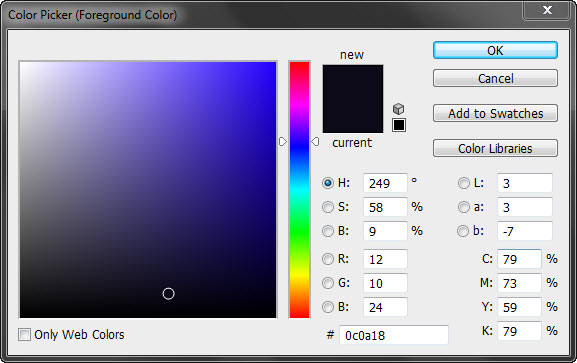The image size is (577, 363).
Task: Select the Lab a radio button
Action: click(464, 207)
